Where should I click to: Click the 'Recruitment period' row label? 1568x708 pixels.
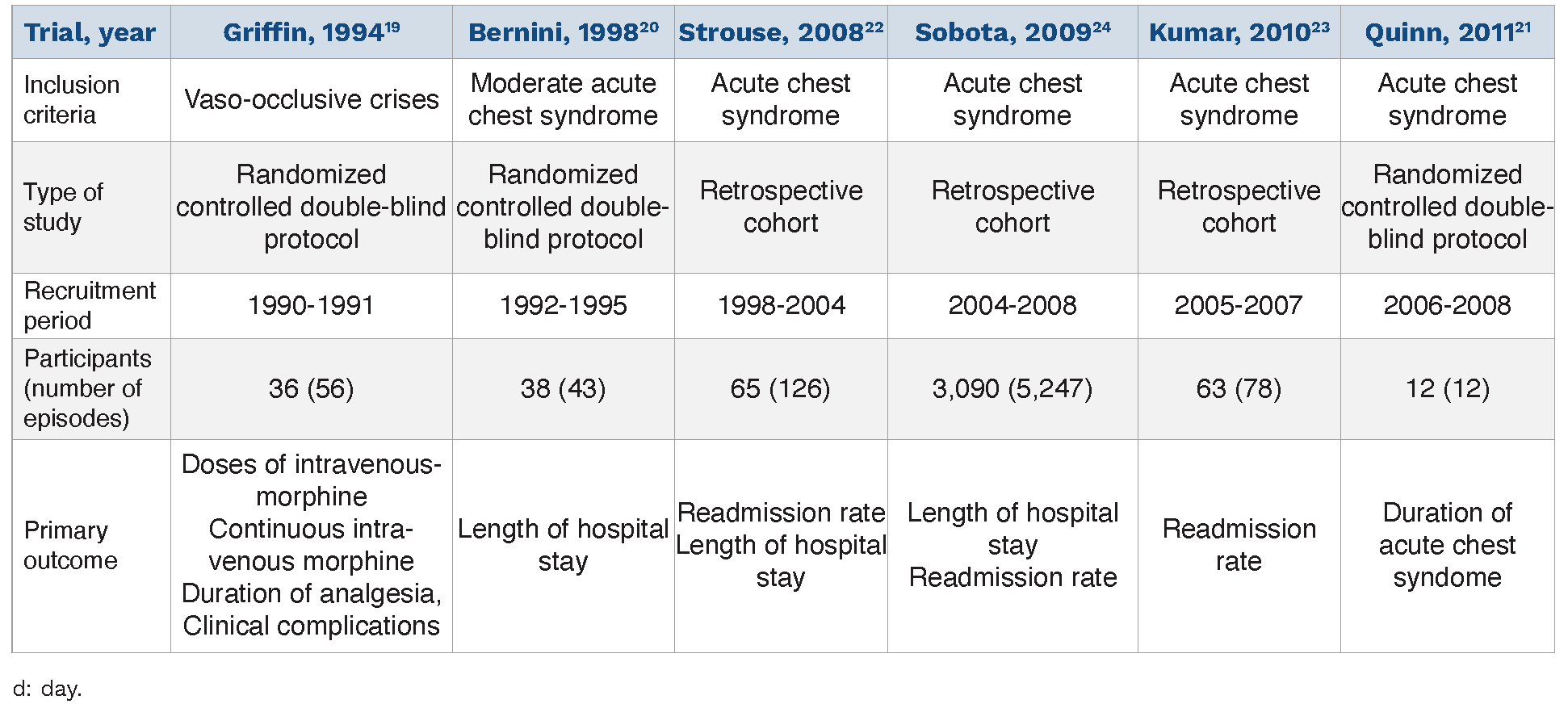coord(90,305)
